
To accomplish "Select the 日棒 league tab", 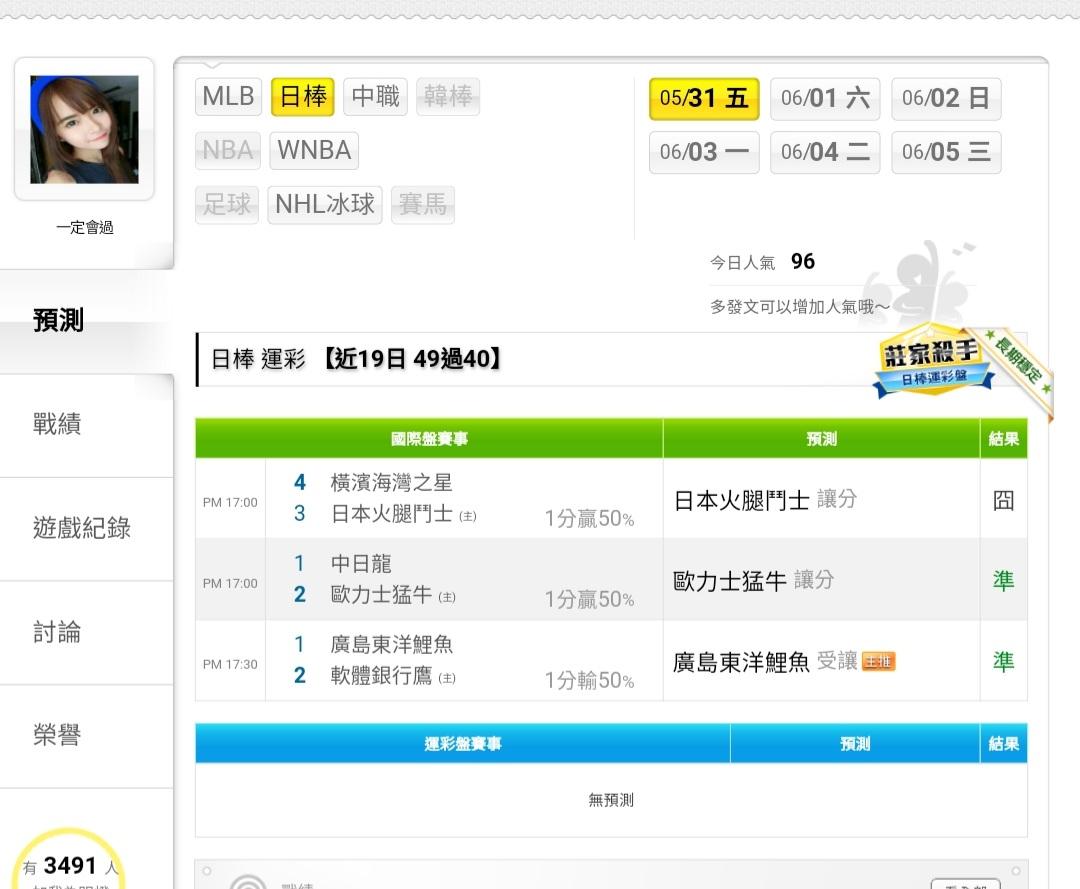I will pyautogui.click(x=303, y=96).
